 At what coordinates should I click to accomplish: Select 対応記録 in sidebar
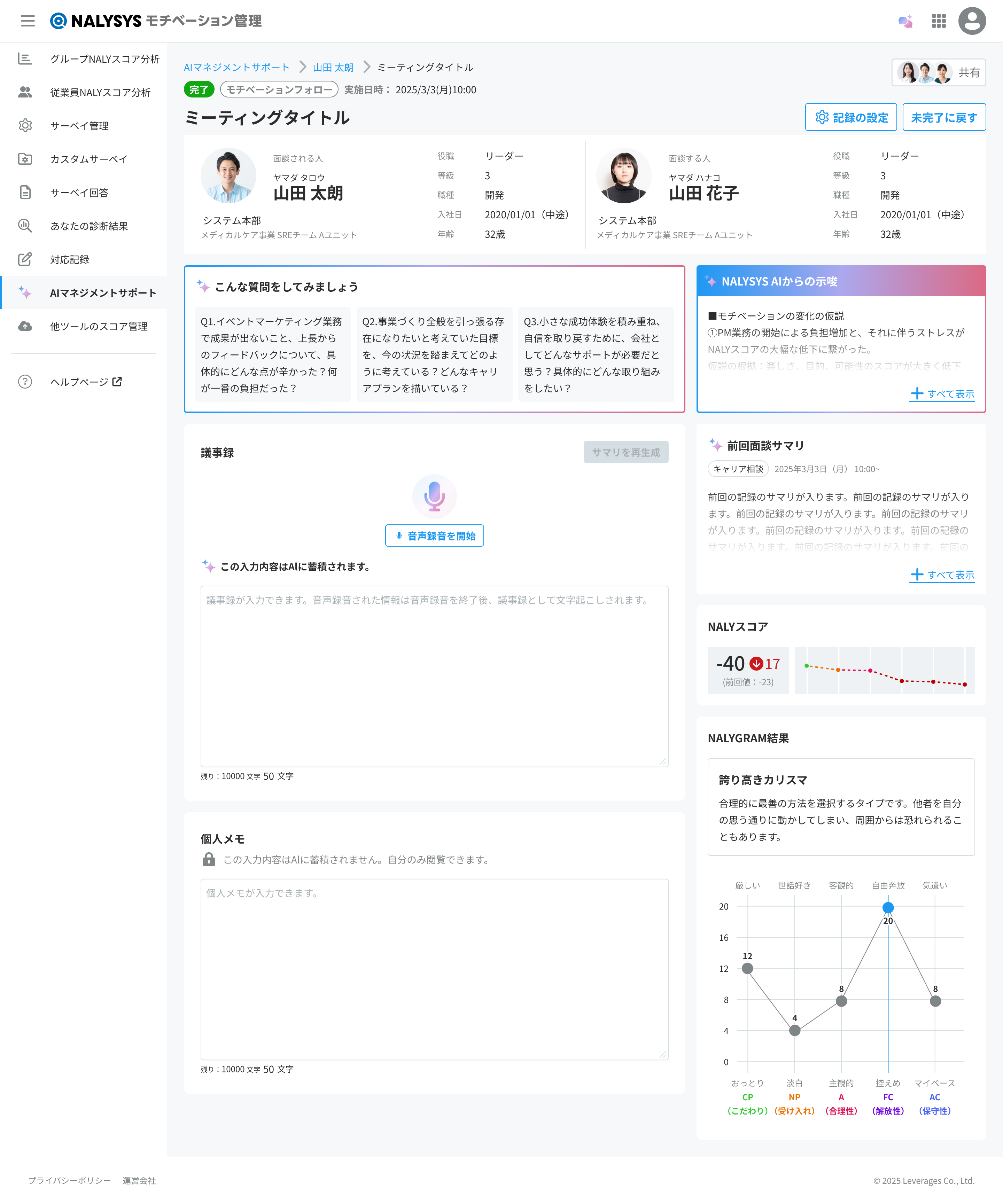tap(69, 260)
